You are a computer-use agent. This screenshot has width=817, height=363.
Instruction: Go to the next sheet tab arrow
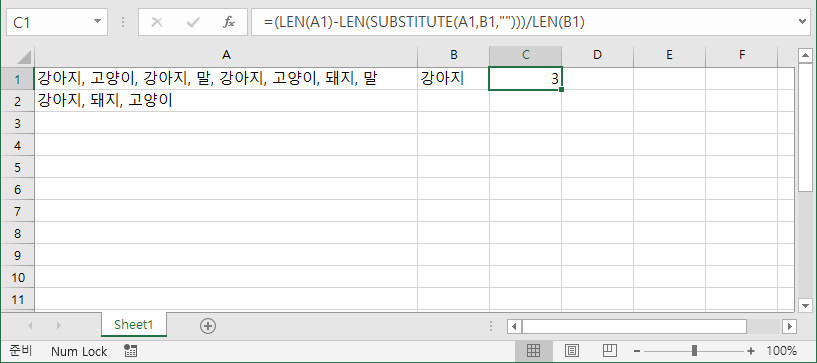click(x=58, y=326)
